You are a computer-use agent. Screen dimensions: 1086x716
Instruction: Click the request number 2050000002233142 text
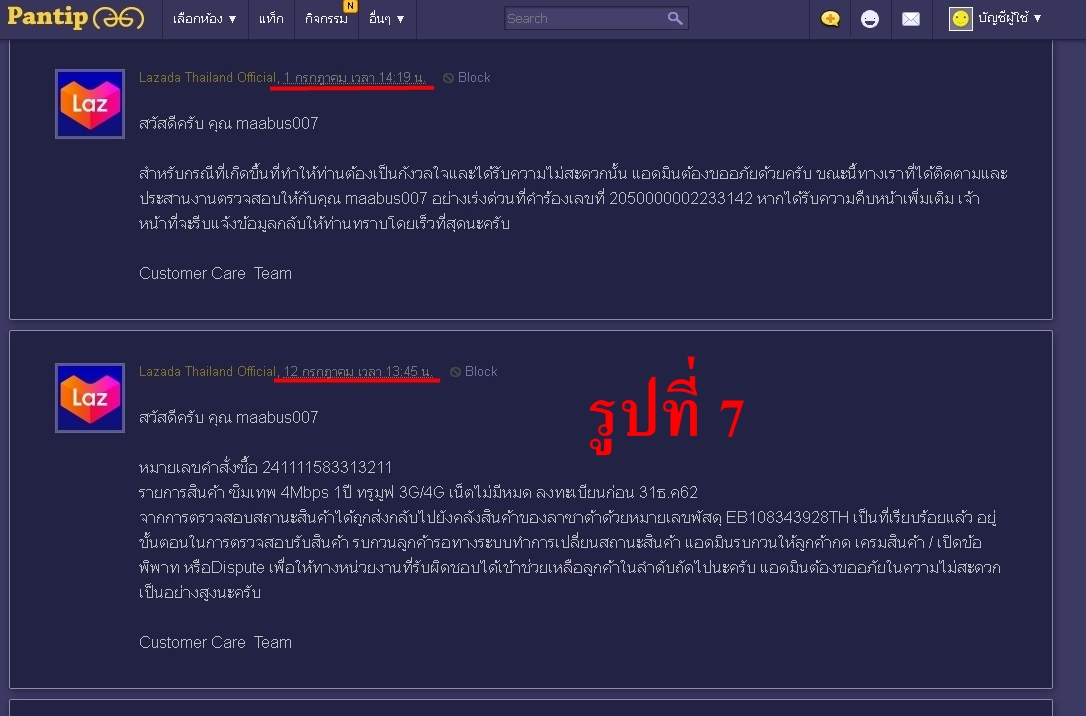(x=680, y=199)
